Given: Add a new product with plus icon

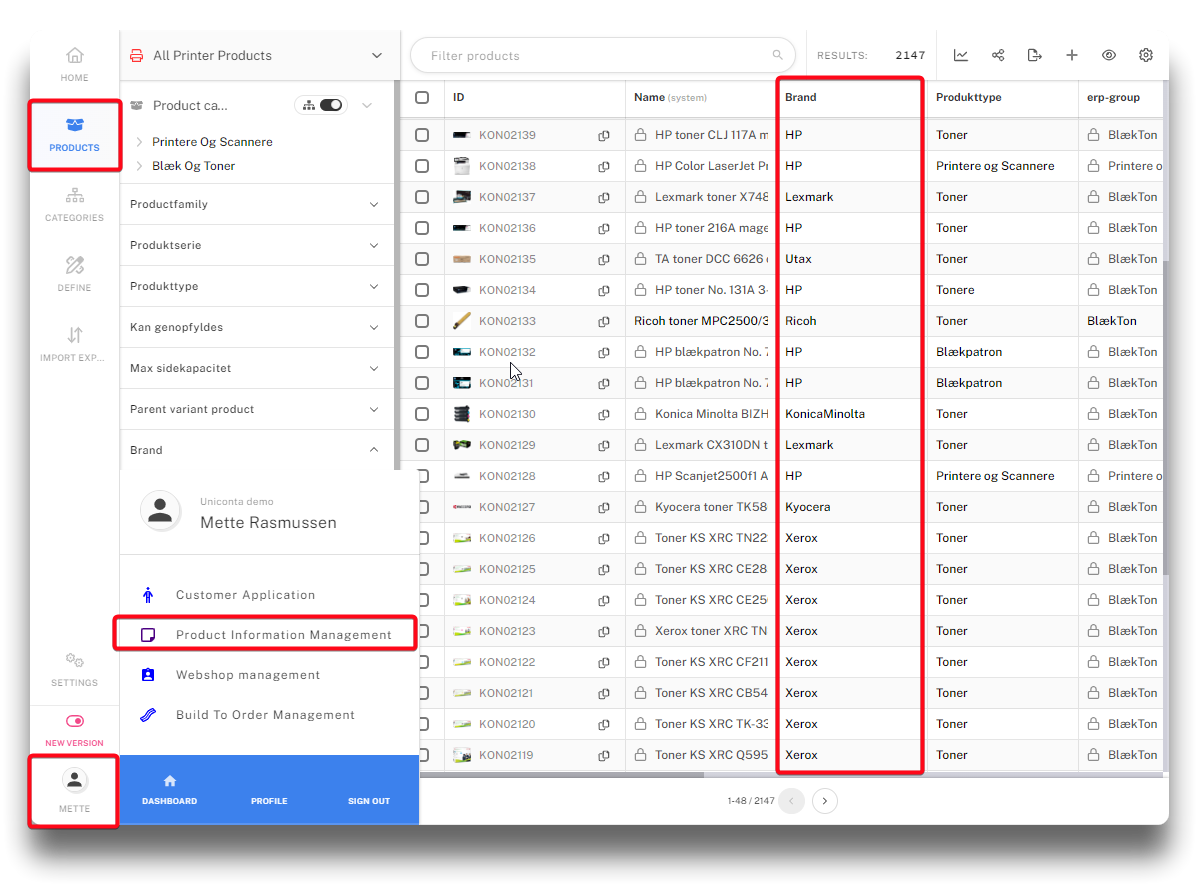Looking at the screenshot, I should (1071, 56).
